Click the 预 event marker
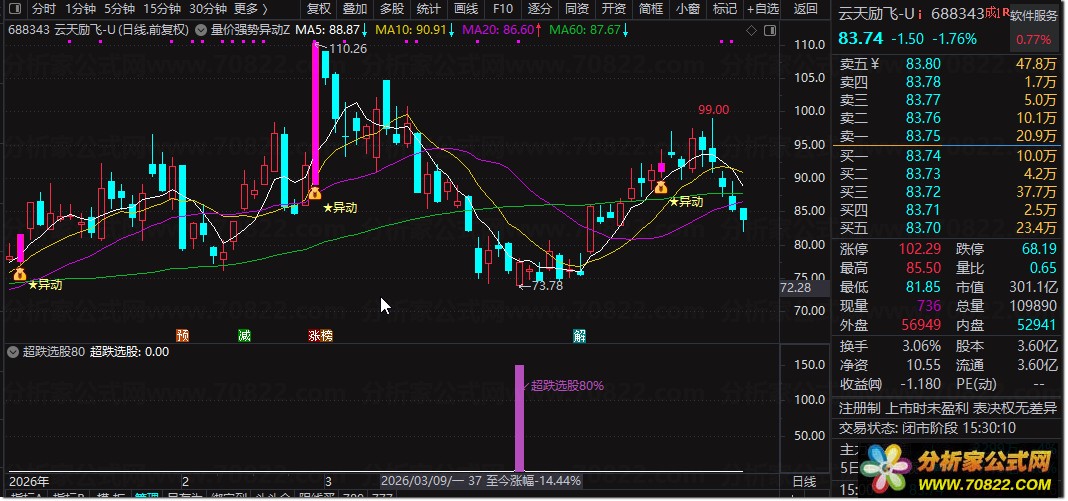1068x501 pixels. pyautogui.click(x=183, y=335)
